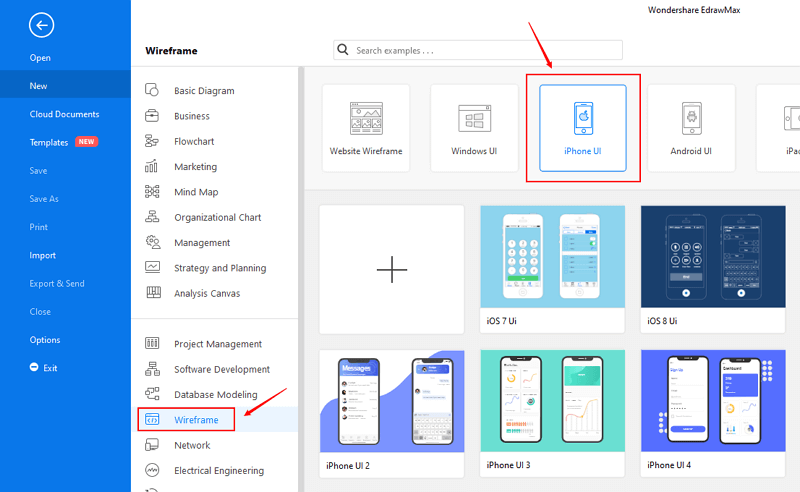Open the Templates section
Screen dimensions: 800x492
[x=48, y=142]
